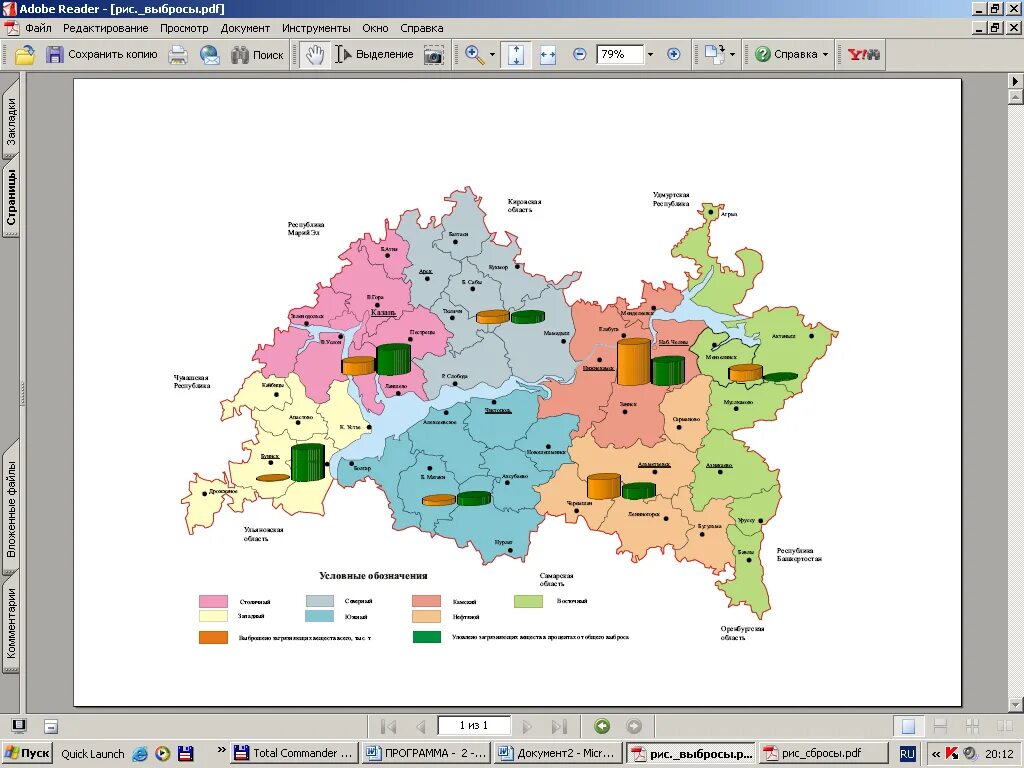Click the vertical scrollbar up arrow
1024x768 pixels.
click(1016, 97)
